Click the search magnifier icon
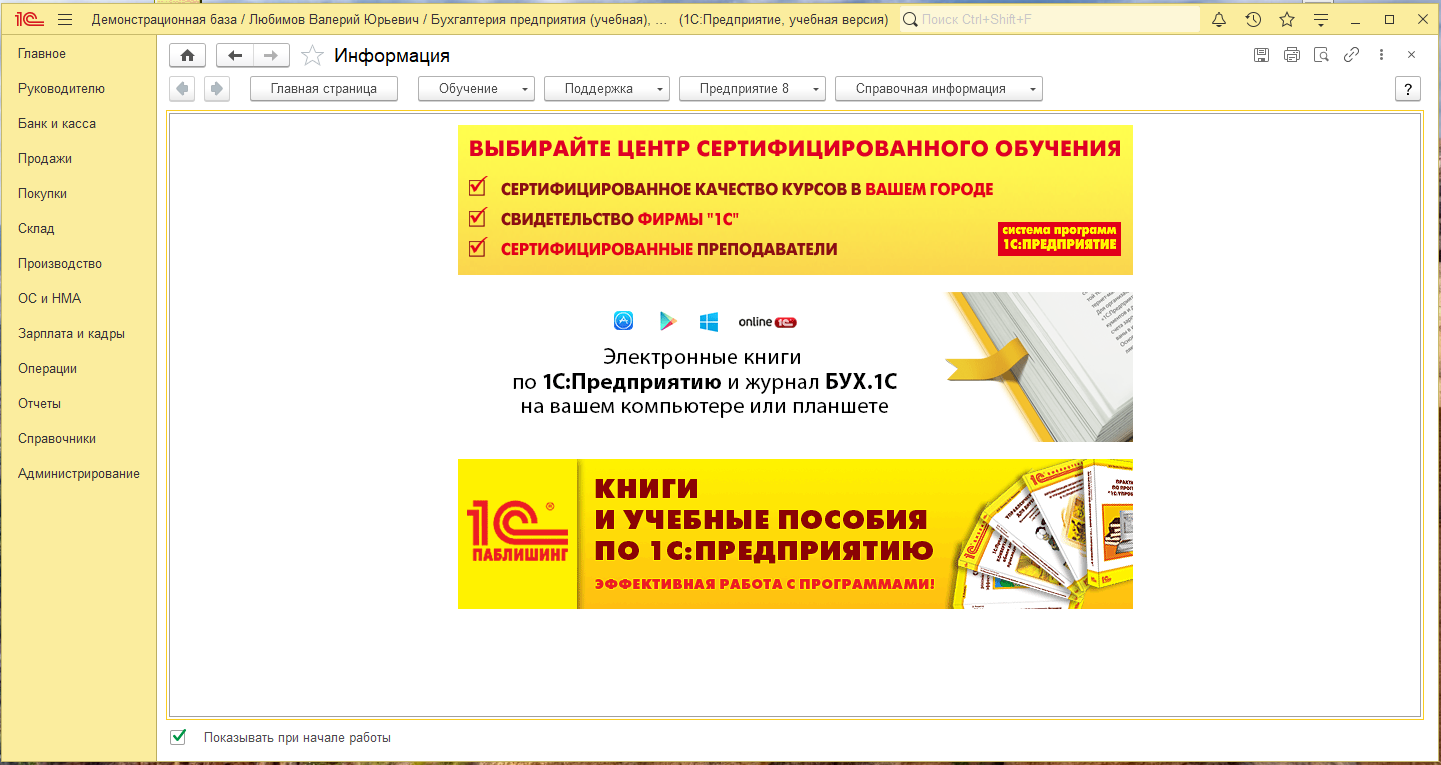The width and height of the screenshot is (1441, 765). pos(910,20)
